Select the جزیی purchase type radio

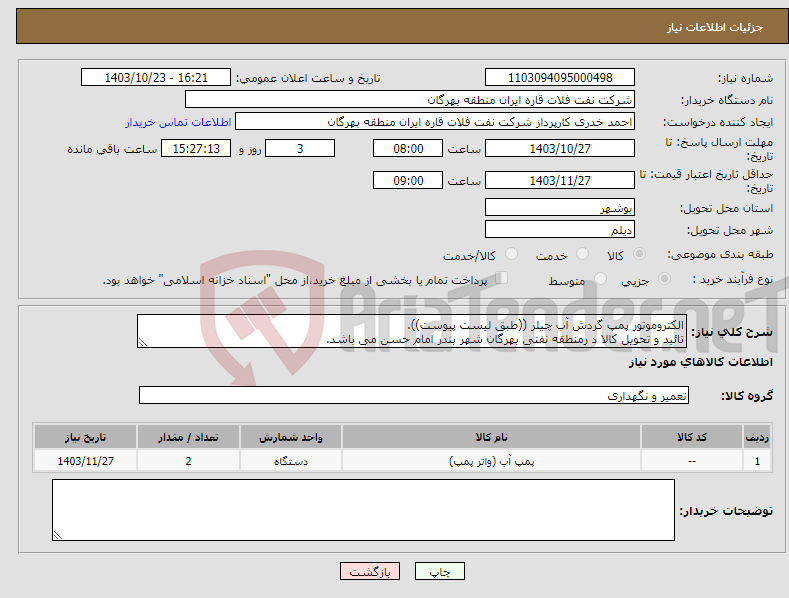tap(664, 279)
